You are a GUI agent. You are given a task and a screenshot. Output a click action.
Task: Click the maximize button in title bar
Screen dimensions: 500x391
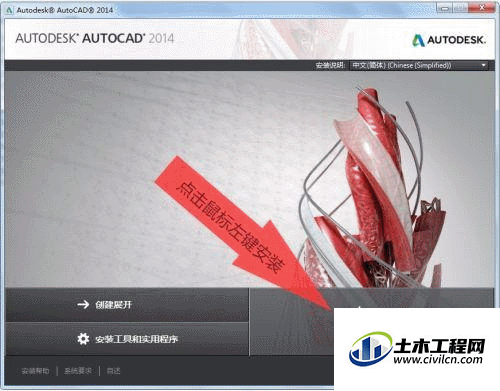coord(461,8)
